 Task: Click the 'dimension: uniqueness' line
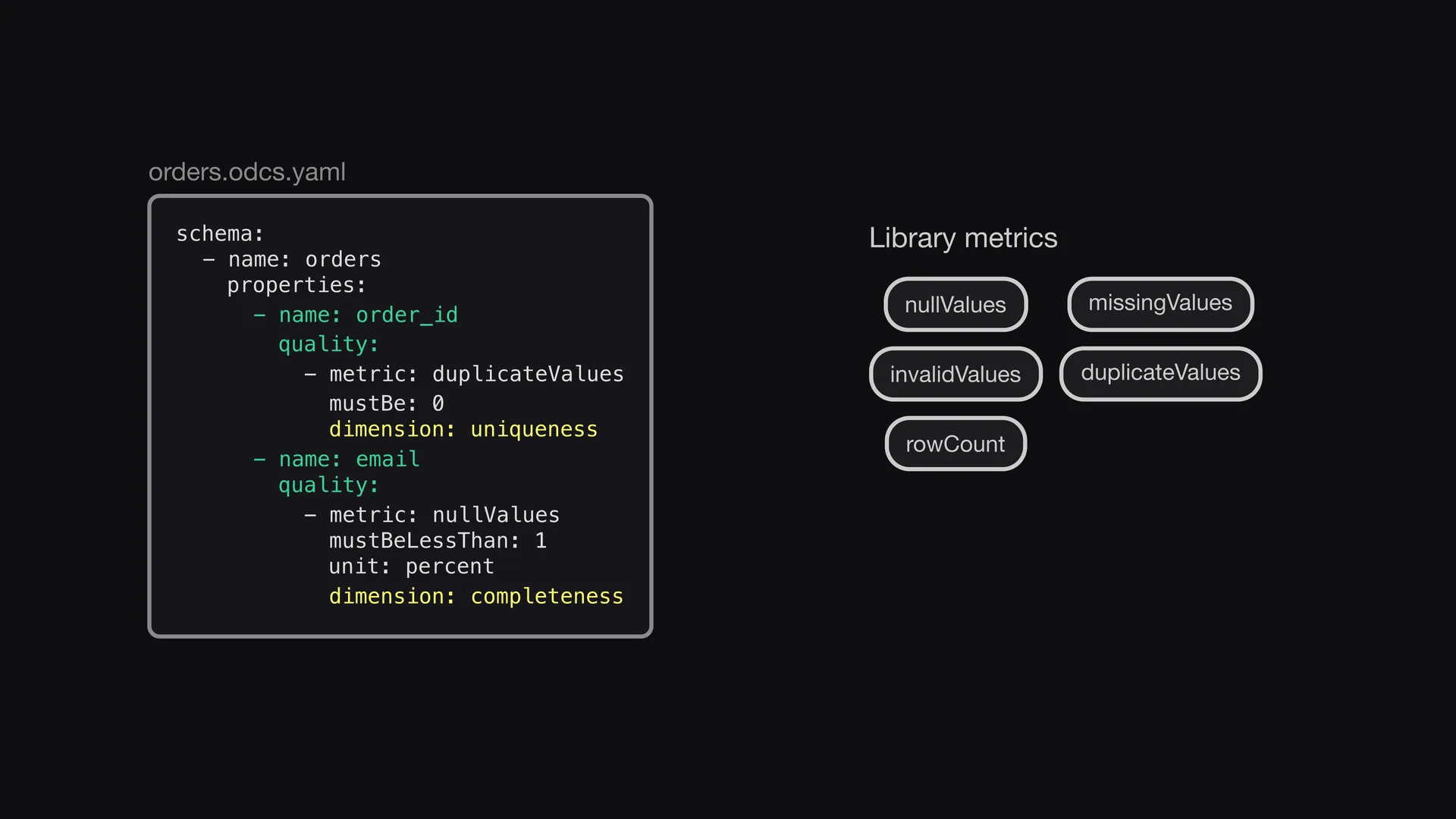[463, 429]
